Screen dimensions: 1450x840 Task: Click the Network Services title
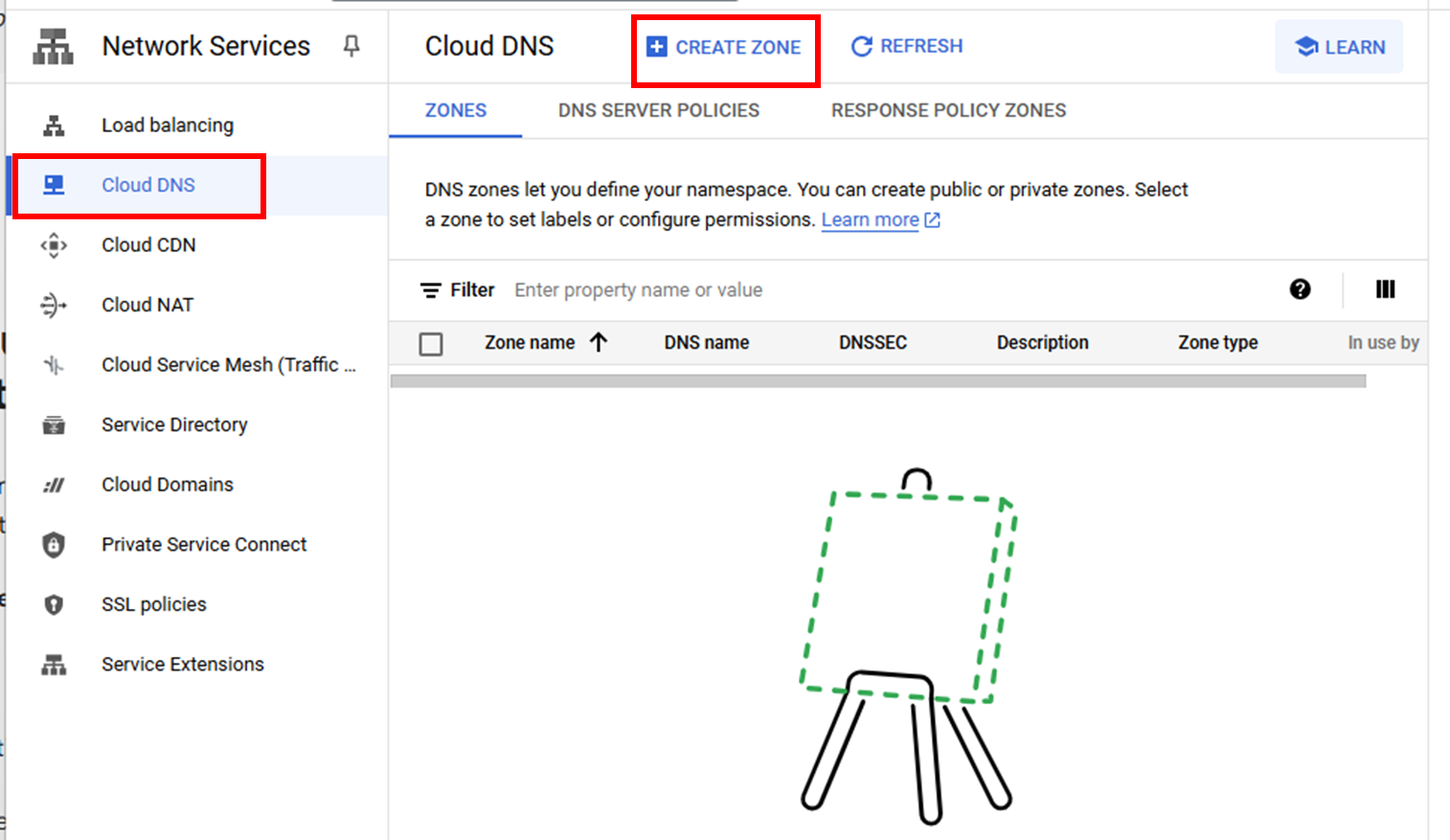pyautogui.click(x=206, y=46)
